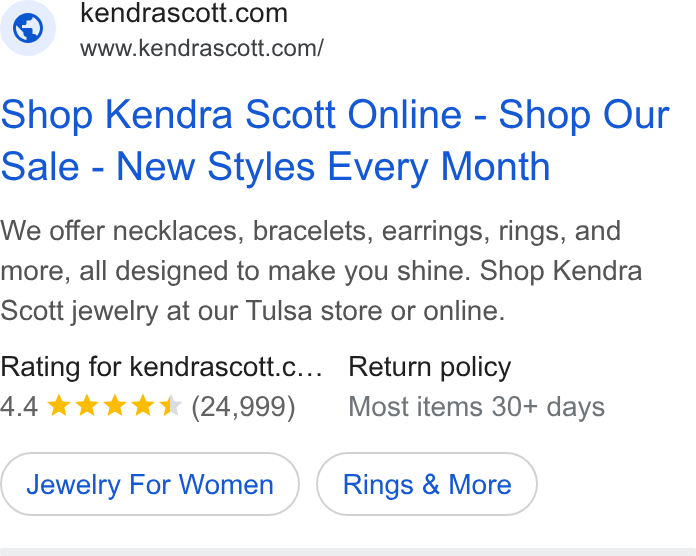Click the third gold star
Viewport: 696px width, 556px height.
(115, 405)
